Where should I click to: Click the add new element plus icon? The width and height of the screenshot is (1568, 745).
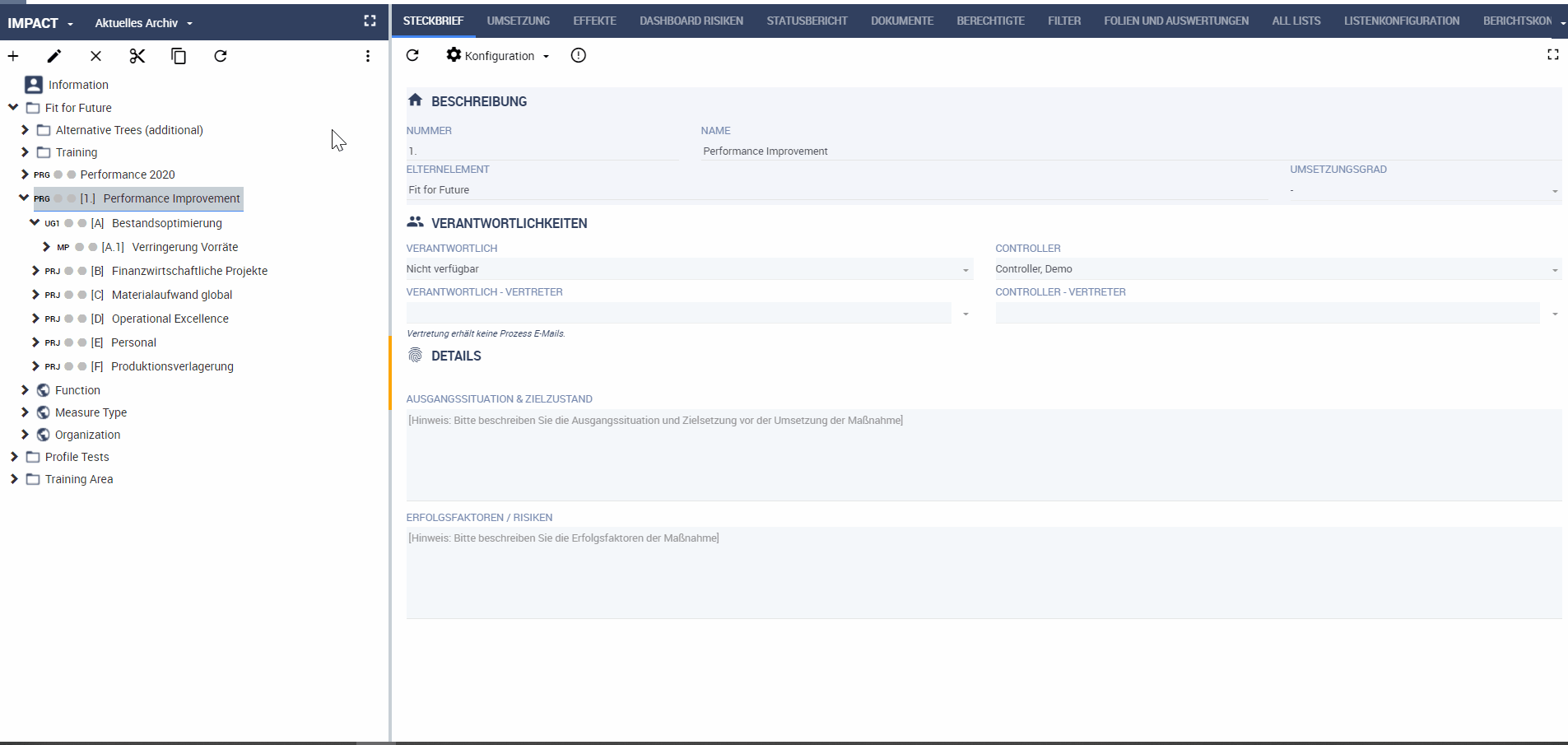[13, 56]
